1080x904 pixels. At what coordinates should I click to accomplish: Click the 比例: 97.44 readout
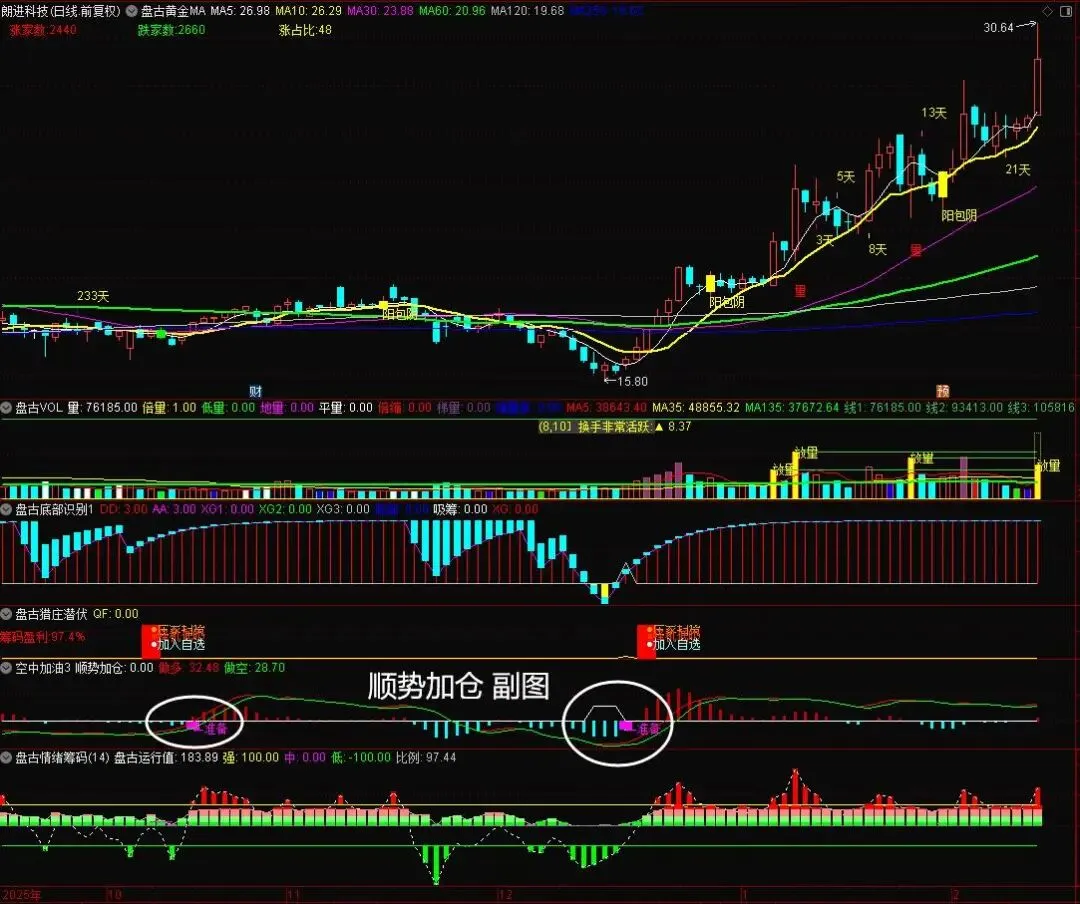point(426,757)
